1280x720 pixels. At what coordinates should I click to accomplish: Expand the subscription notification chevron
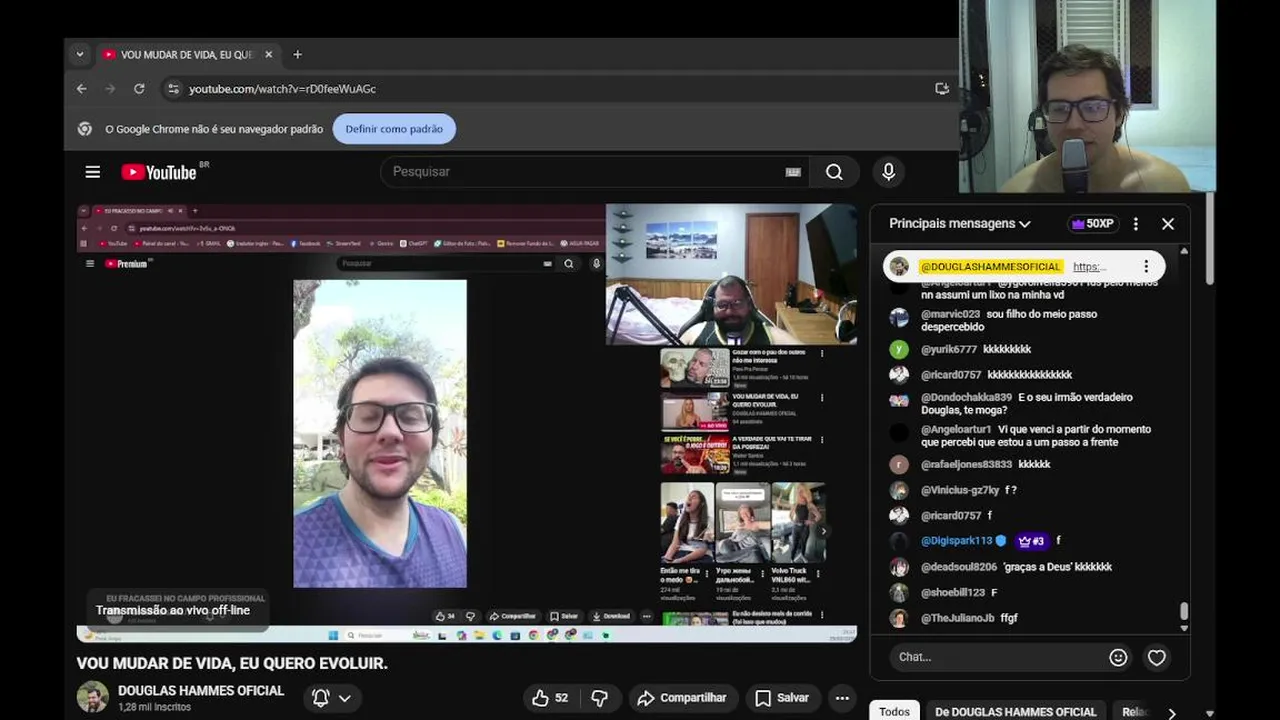pyautogui.click(x=345, y=698)
